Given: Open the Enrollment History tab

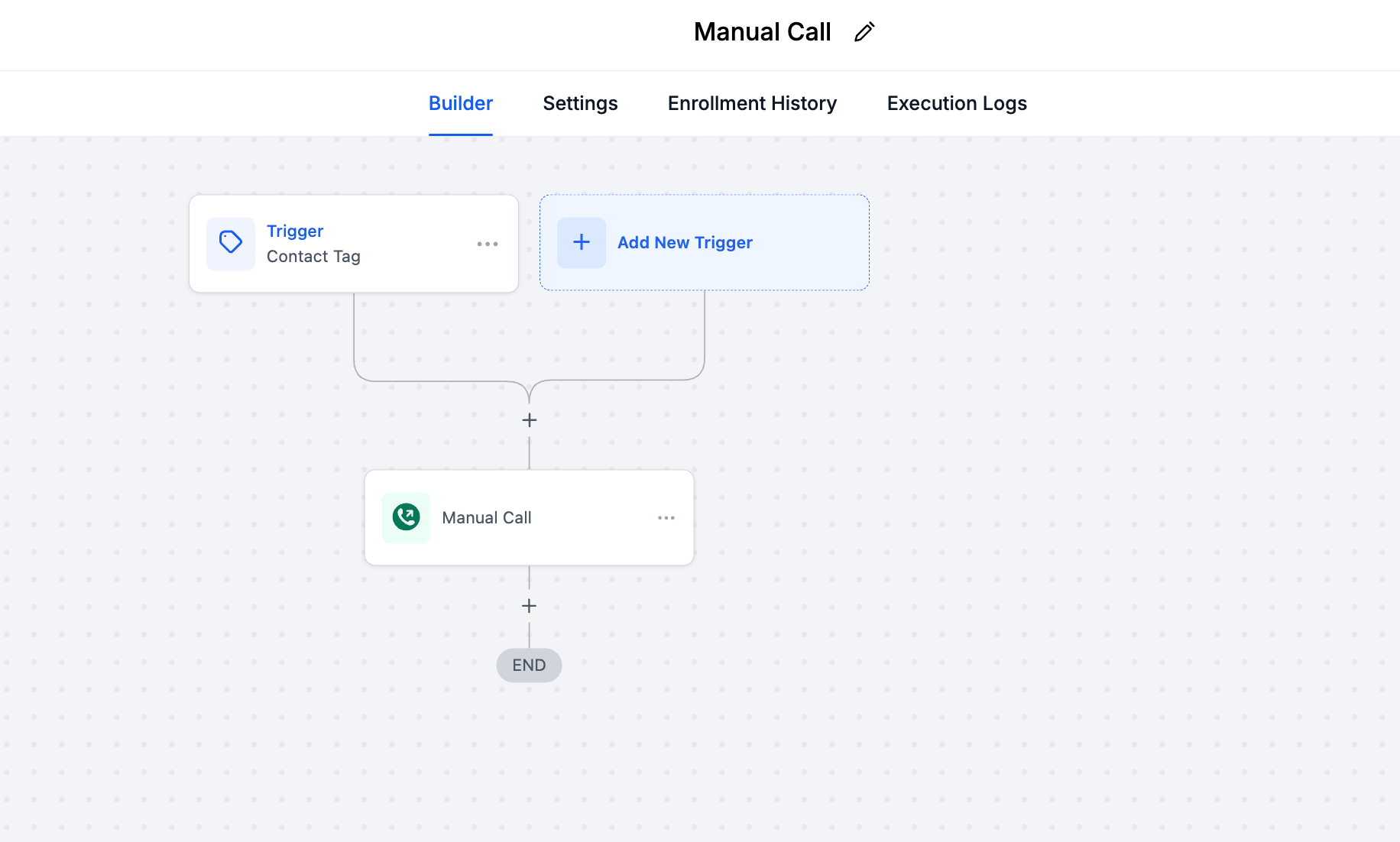Looking at the screenshot, I should [x=752, y=102].
